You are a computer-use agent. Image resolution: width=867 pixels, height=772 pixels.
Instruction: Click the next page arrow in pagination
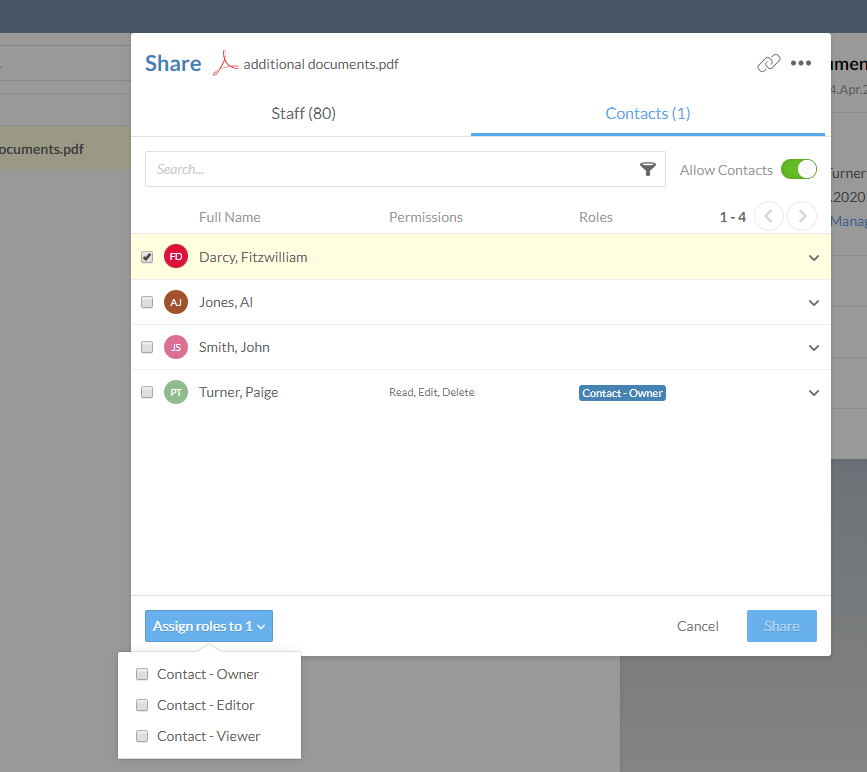coord(802,216)
